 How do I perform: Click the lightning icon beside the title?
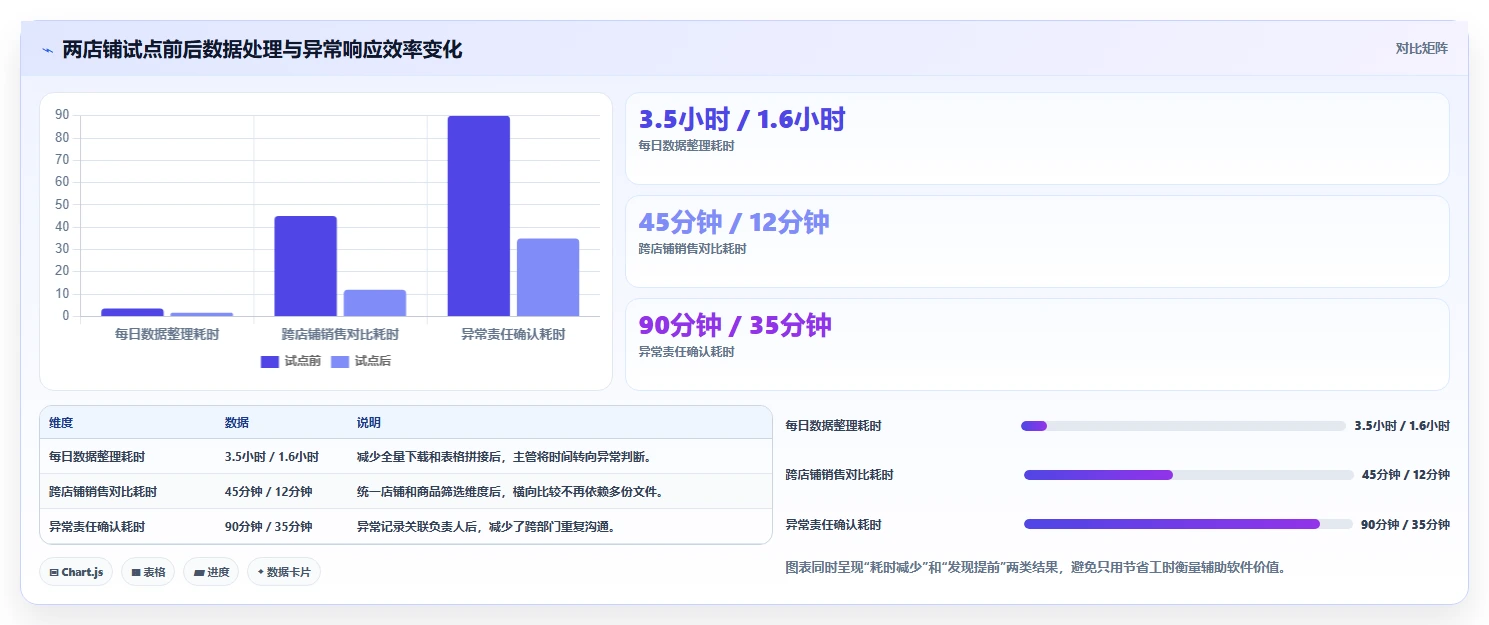tap(47, 50)
